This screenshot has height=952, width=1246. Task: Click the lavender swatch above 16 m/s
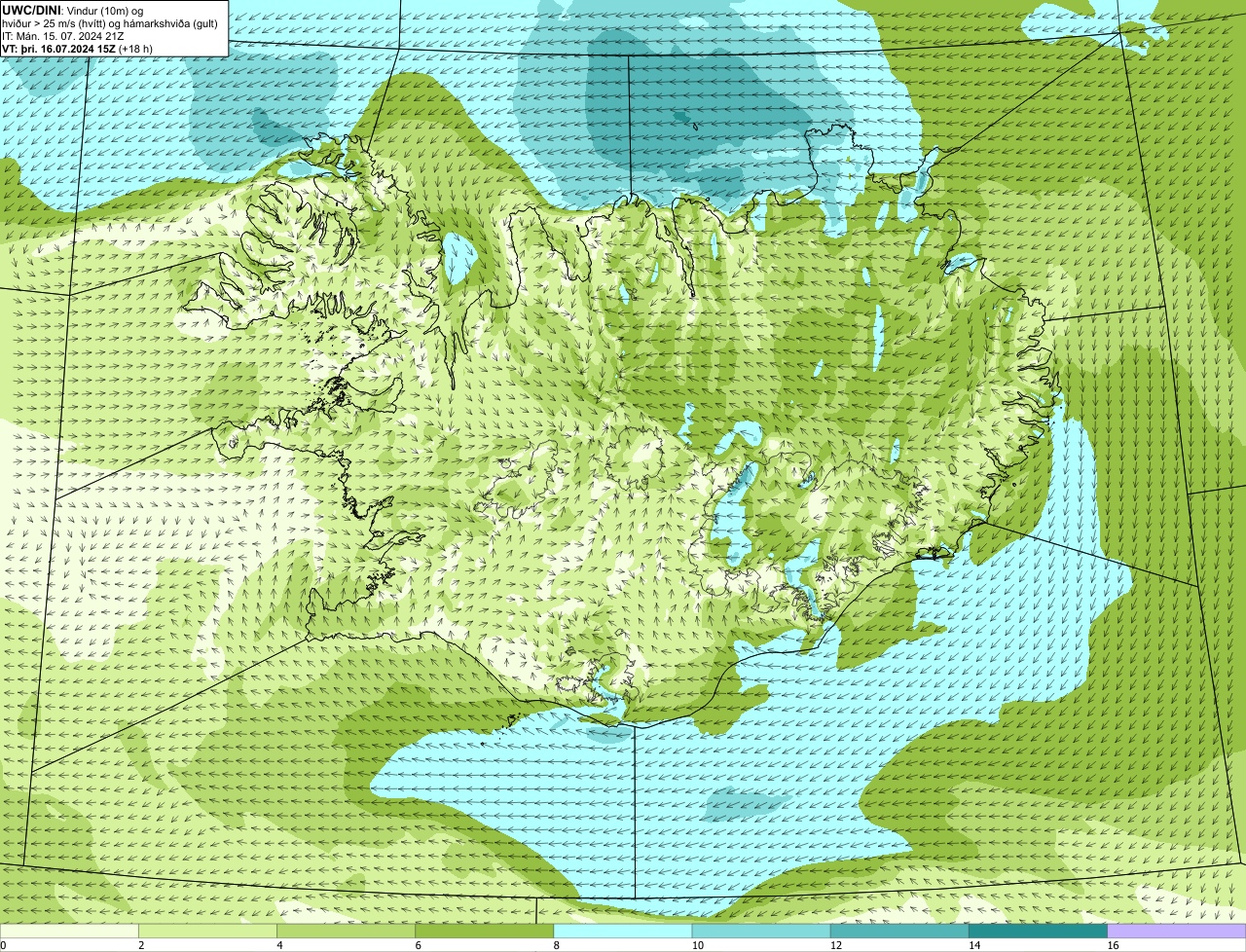coord(1176,932)
